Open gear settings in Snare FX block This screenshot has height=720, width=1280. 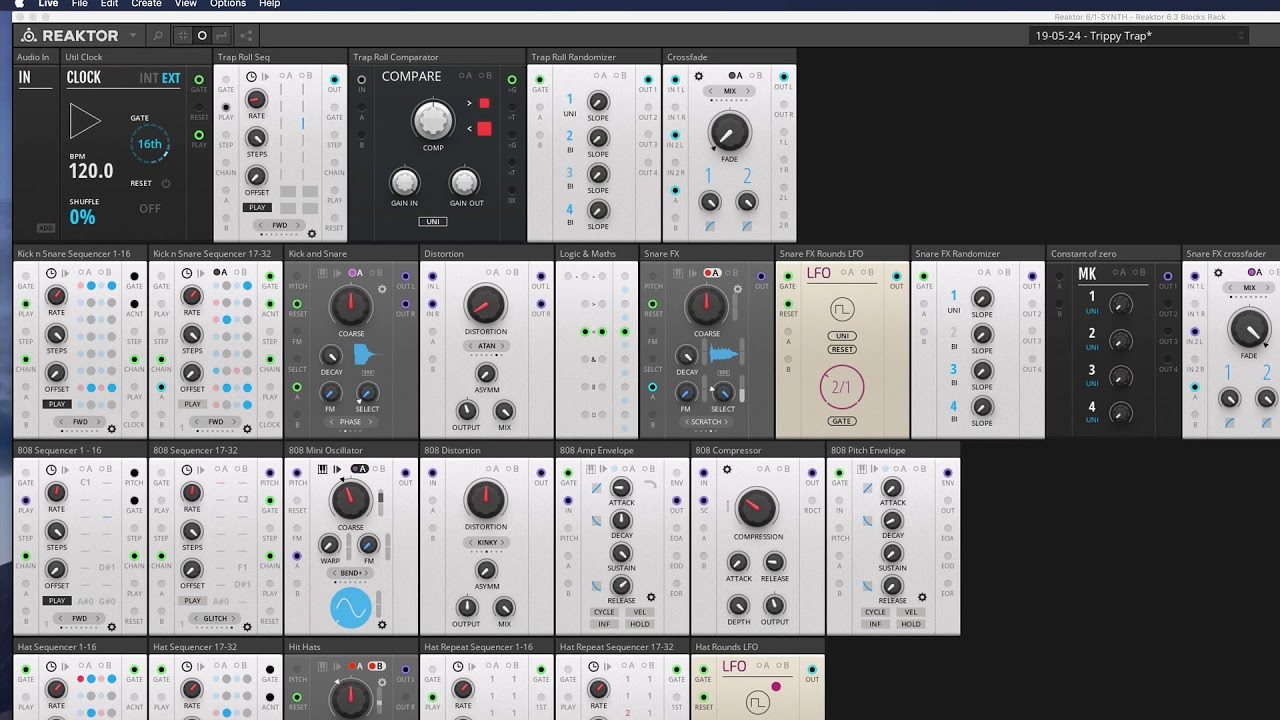(x=737, y=290)
